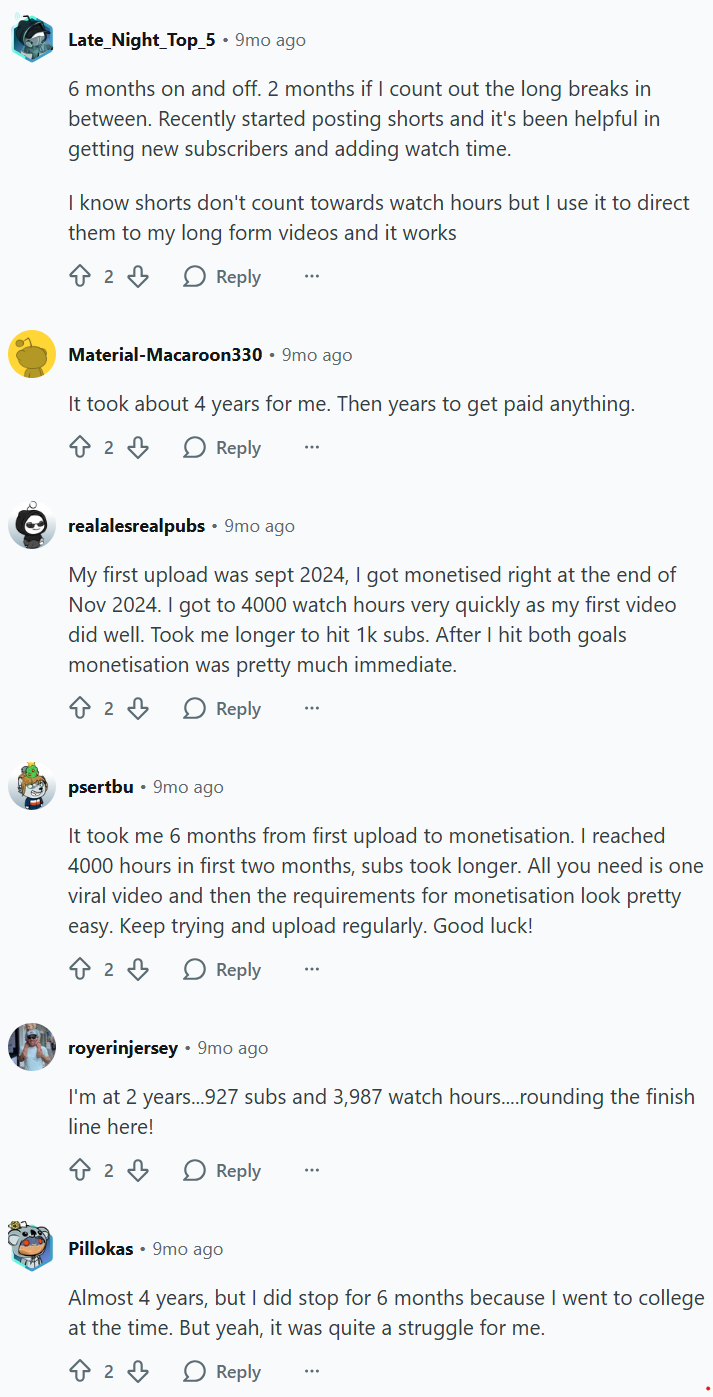The image size is (713, 1397).
Task: Downvote royerinjersey's comment
Action: click(138, 1171)
